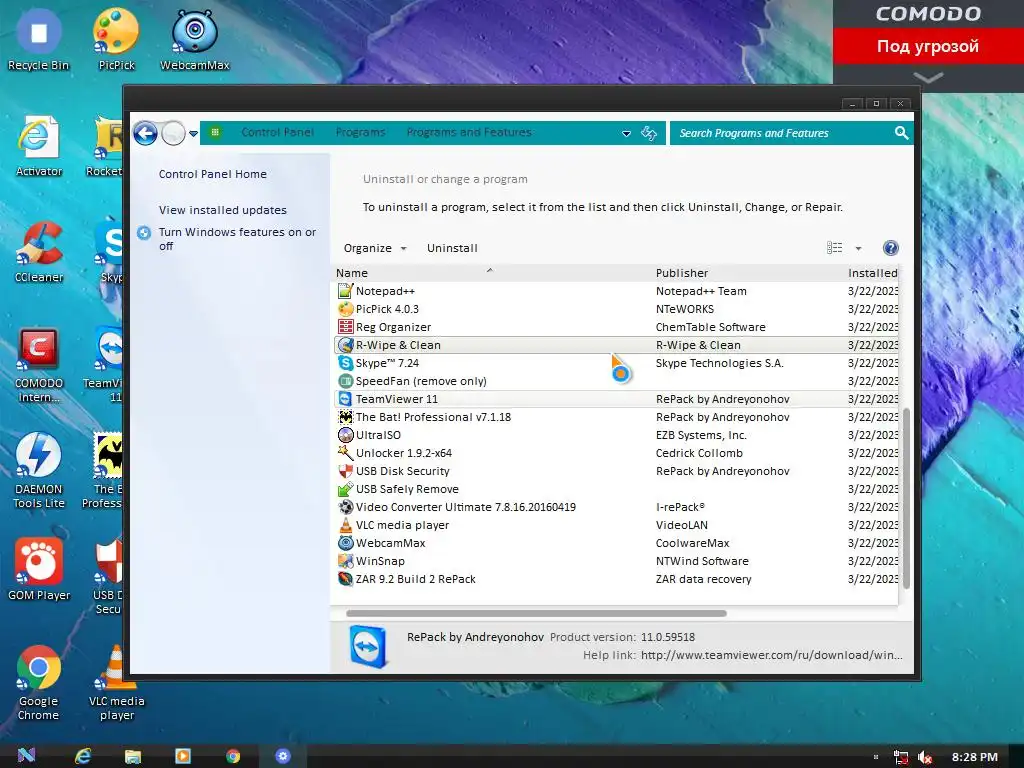Sort by the Installed column header
This screenshot has height=768, width=1024.
[x=872, y=273]
